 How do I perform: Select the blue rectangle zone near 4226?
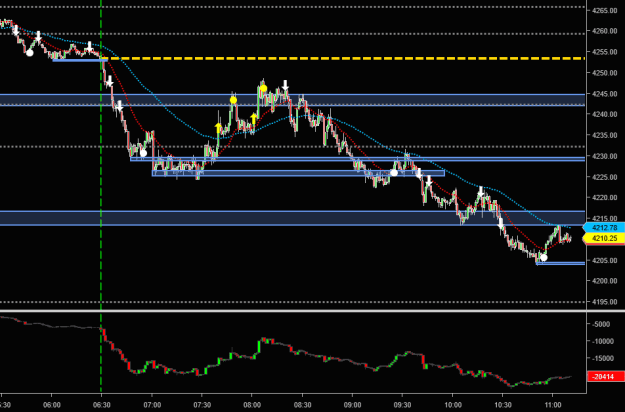point(298,173)
